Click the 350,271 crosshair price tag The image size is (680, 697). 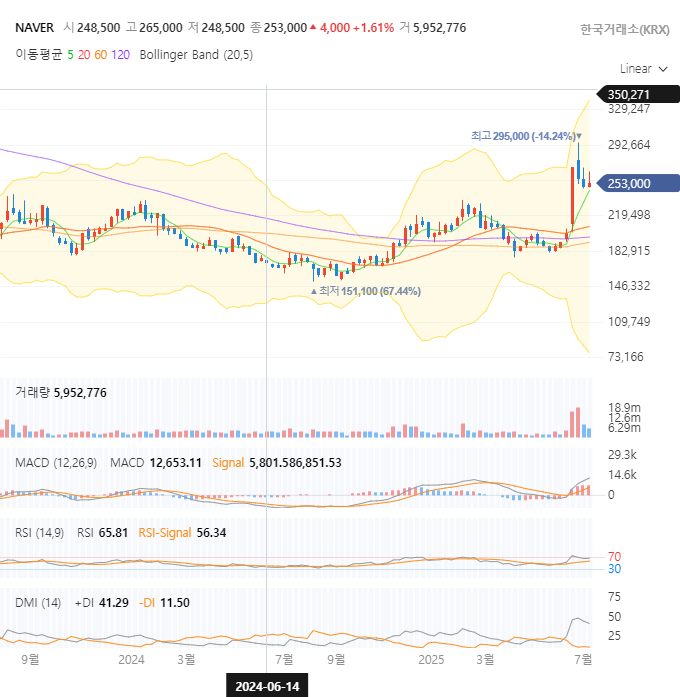[x=637, y=94]
